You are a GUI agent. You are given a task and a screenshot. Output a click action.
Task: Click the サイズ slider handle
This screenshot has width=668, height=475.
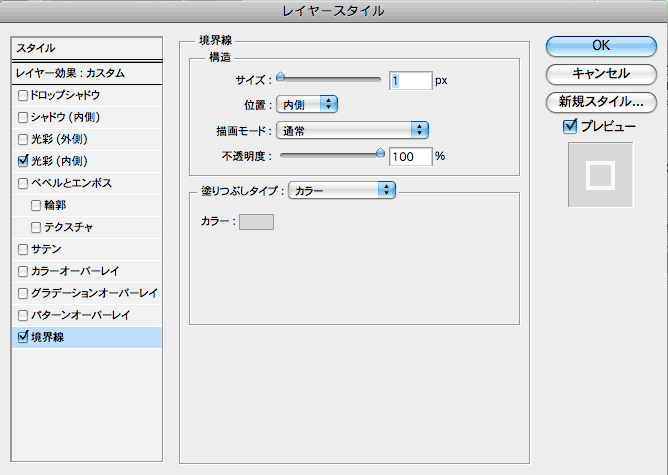(x=280, y=77)
